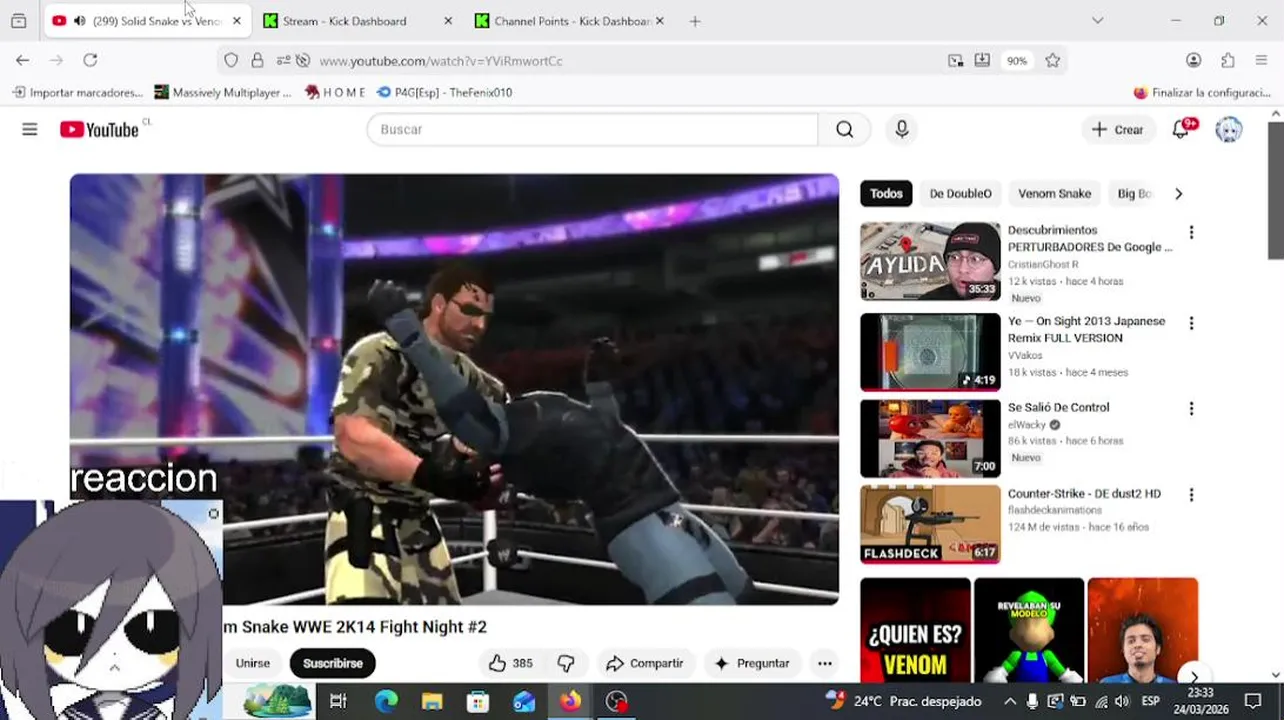This screenshot has height=720, width=1284.
Task: Select the De DoubleO filter chip
Action: (x=961, y=194)
